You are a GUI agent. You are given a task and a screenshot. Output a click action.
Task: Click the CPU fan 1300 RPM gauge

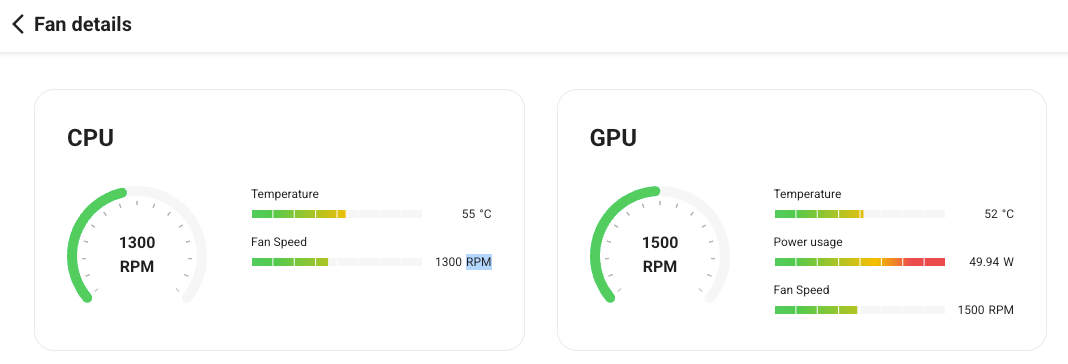tap(136, 244)
